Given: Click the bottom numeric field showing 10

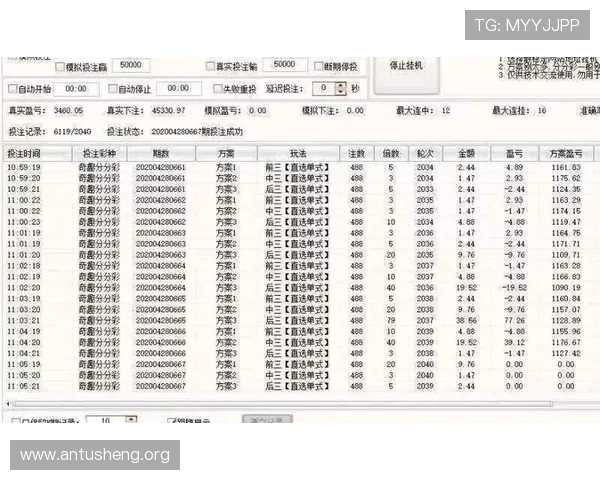Looking at the screenshot, I should coord(106,420).
